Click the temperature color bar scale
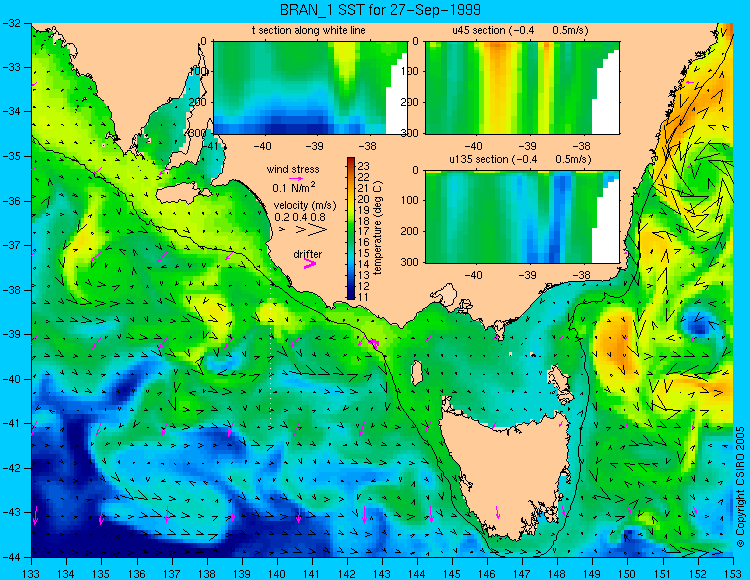This screenshot has height=580, width=750. point(351,228)
